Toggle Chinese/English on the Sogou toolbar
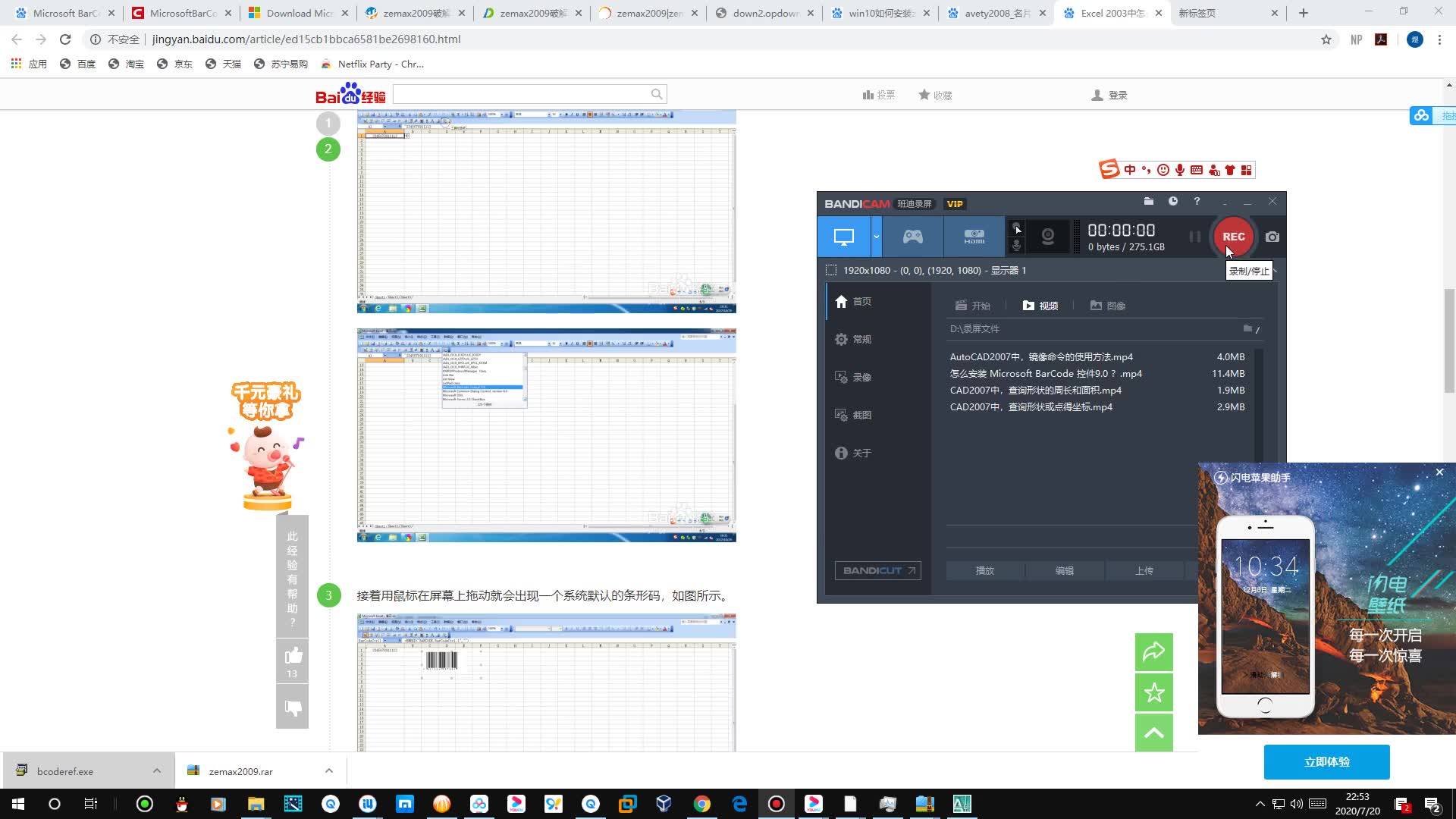This screenshot has width=1456, height=819. click(x=1129, y=169)
